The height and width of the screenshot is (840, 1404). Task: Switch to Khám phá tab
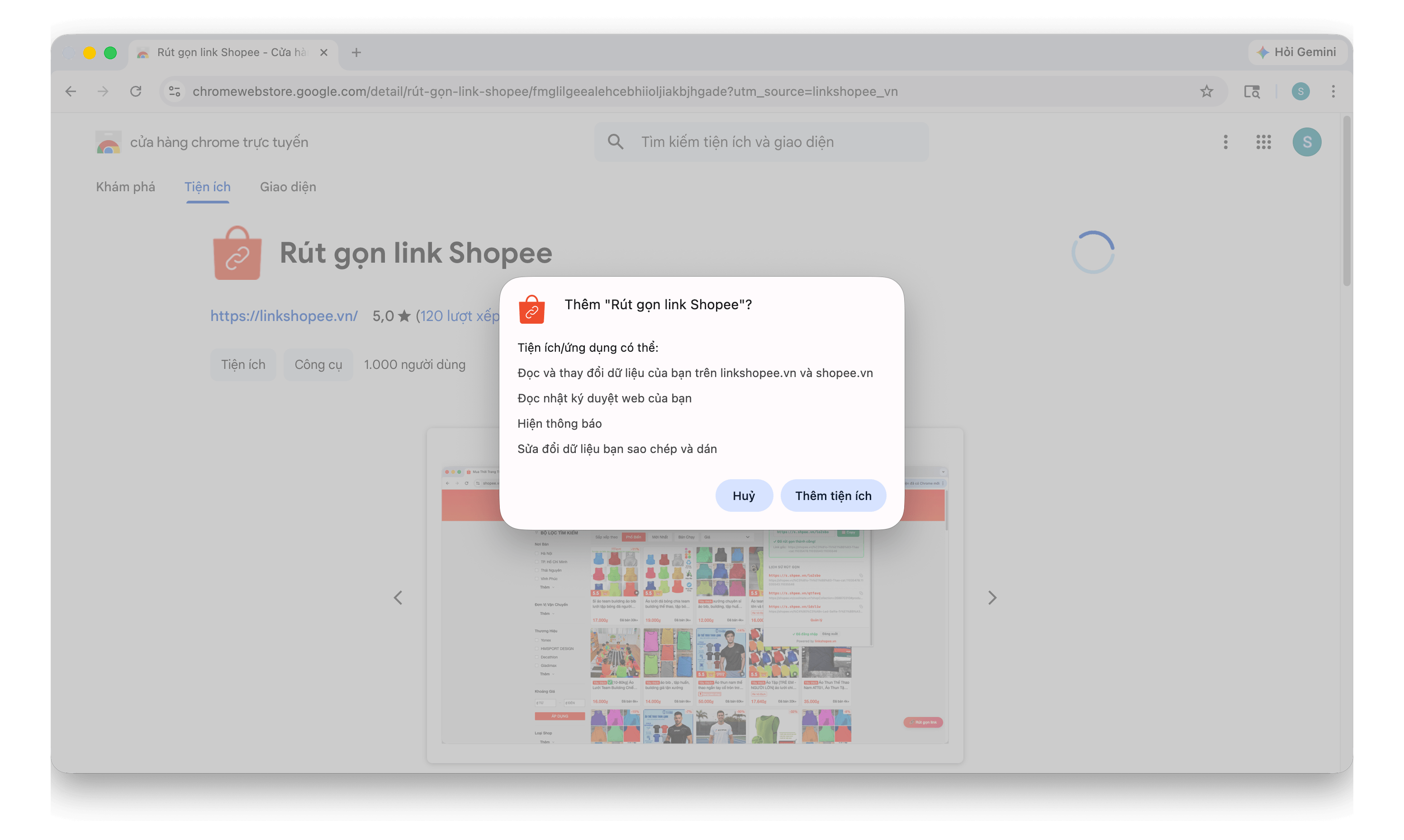click(x=126, y=187)
